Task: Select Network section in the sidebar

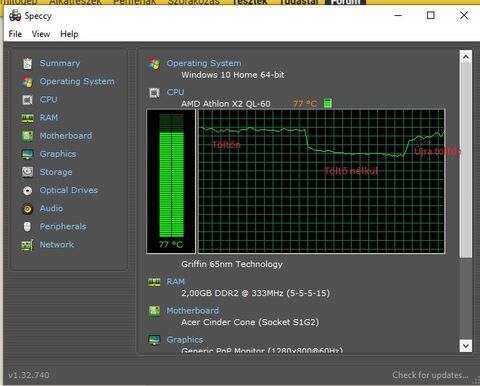Action: point(57,245)
